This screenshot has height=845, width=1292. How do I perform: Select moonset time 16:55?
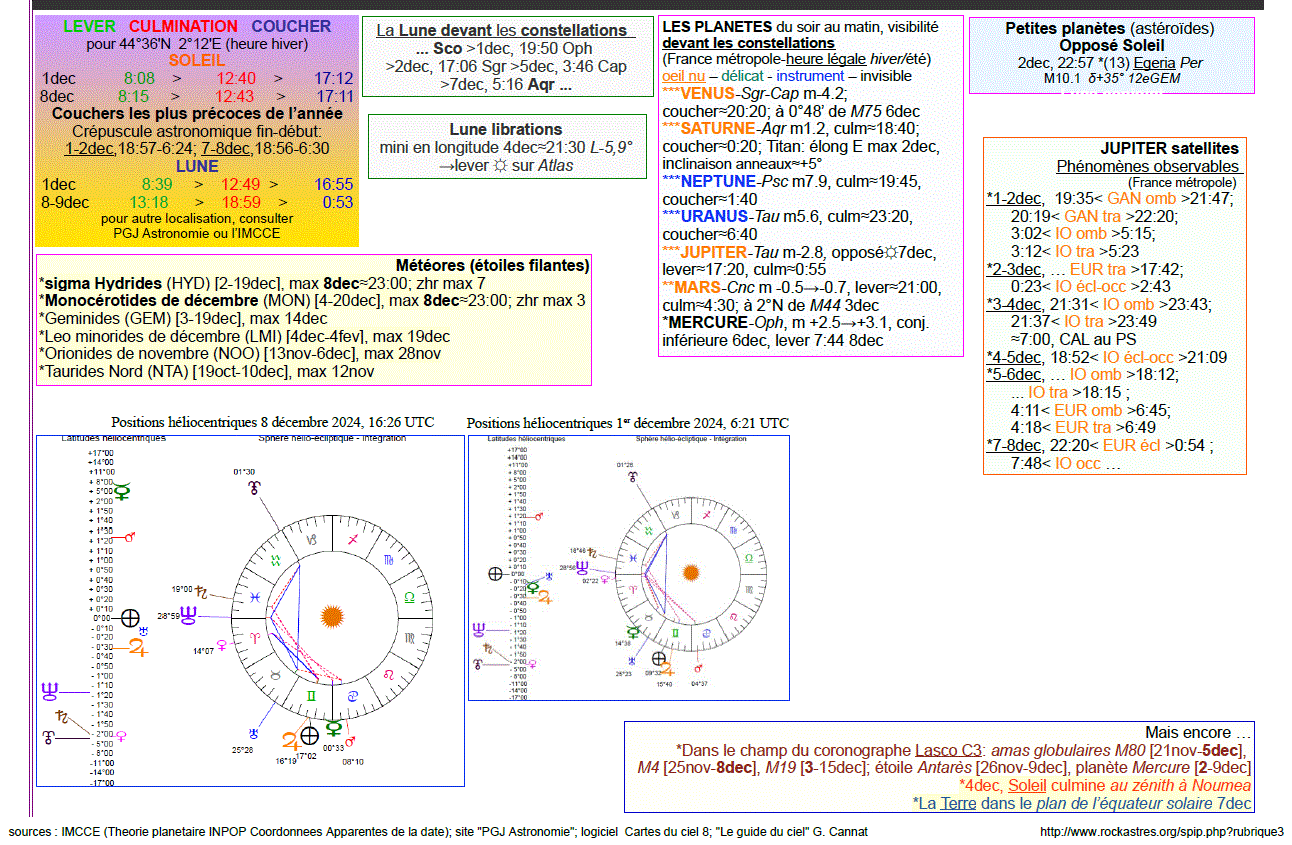coord(333,185)
